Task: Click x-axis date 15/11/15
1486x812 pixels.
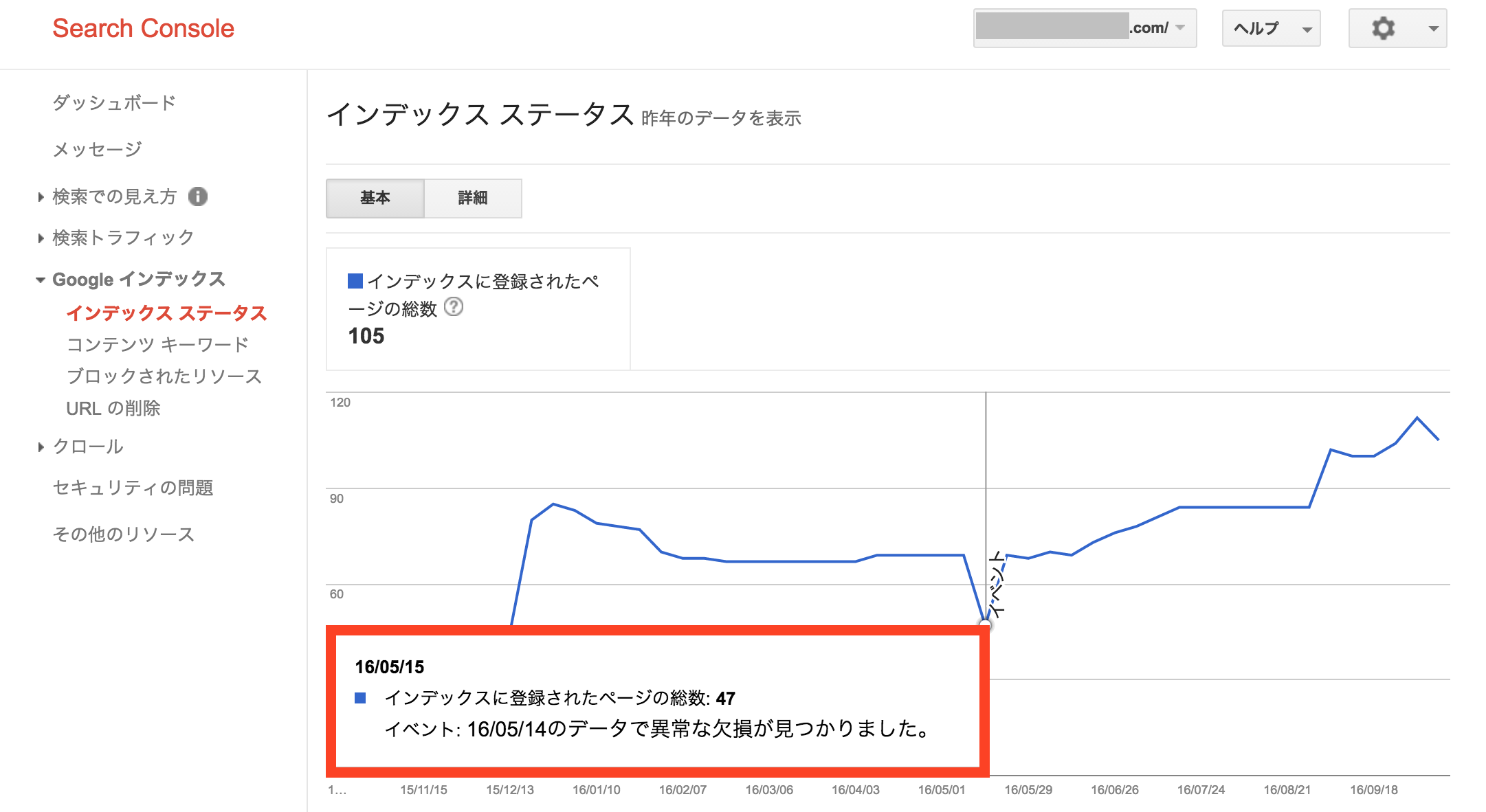Action: [x=423, y=790]
